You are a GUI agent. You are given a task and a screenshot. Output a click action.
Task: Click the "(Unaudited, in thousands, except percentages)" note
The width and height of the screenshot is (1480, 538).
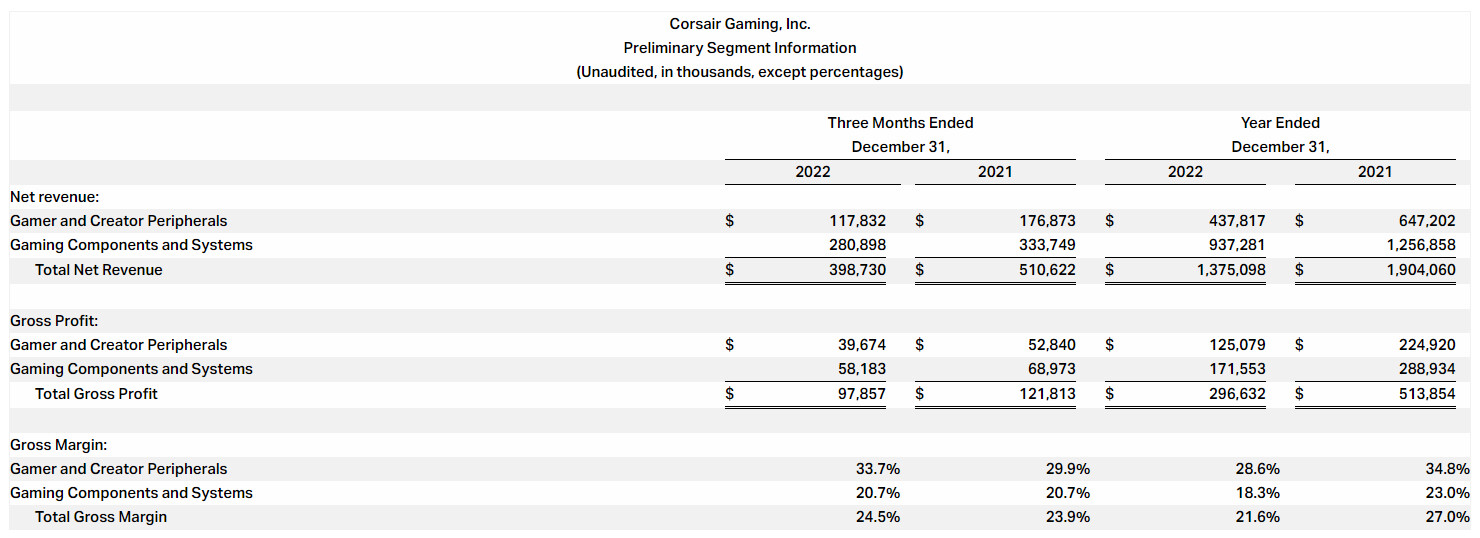click(740, 72)
